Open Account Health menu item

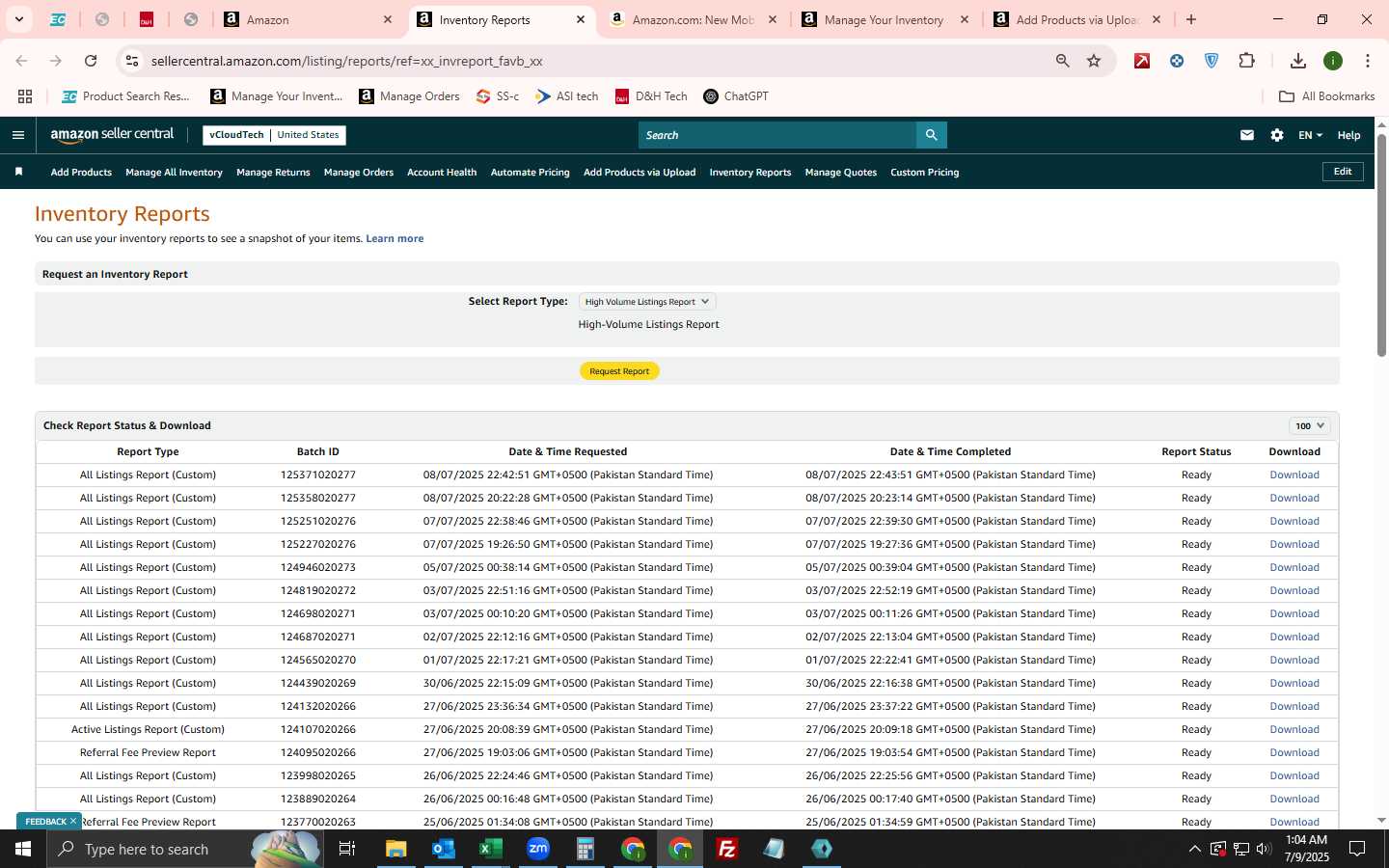click(x=442, y=173)
